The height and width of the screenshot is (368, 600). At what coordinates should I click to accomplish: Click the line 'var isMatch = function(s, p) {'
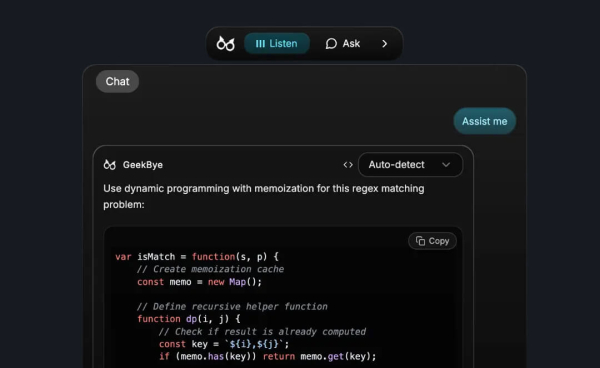point(197,257)
